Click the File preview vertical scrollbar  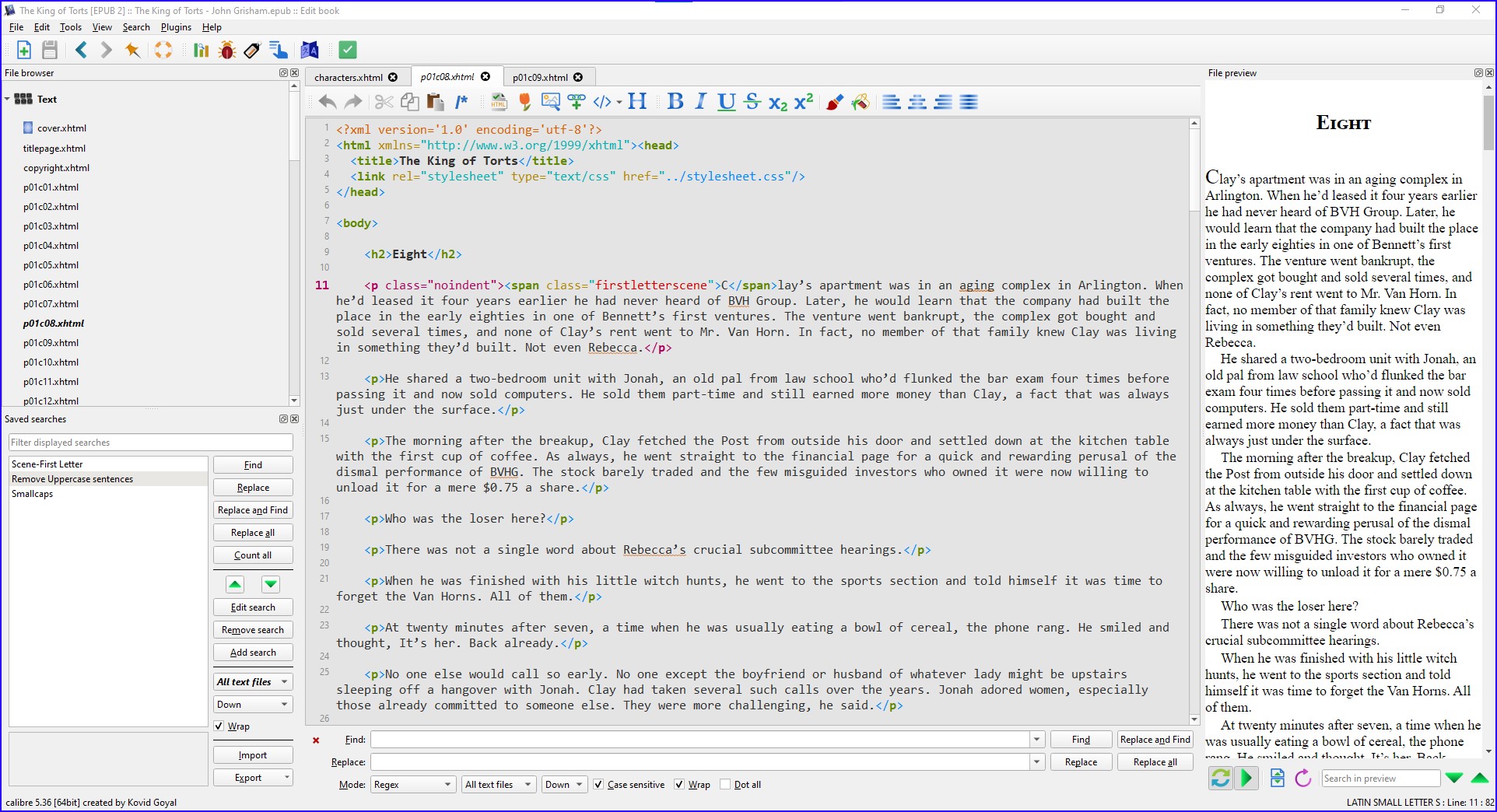(x=1488, y=122)
